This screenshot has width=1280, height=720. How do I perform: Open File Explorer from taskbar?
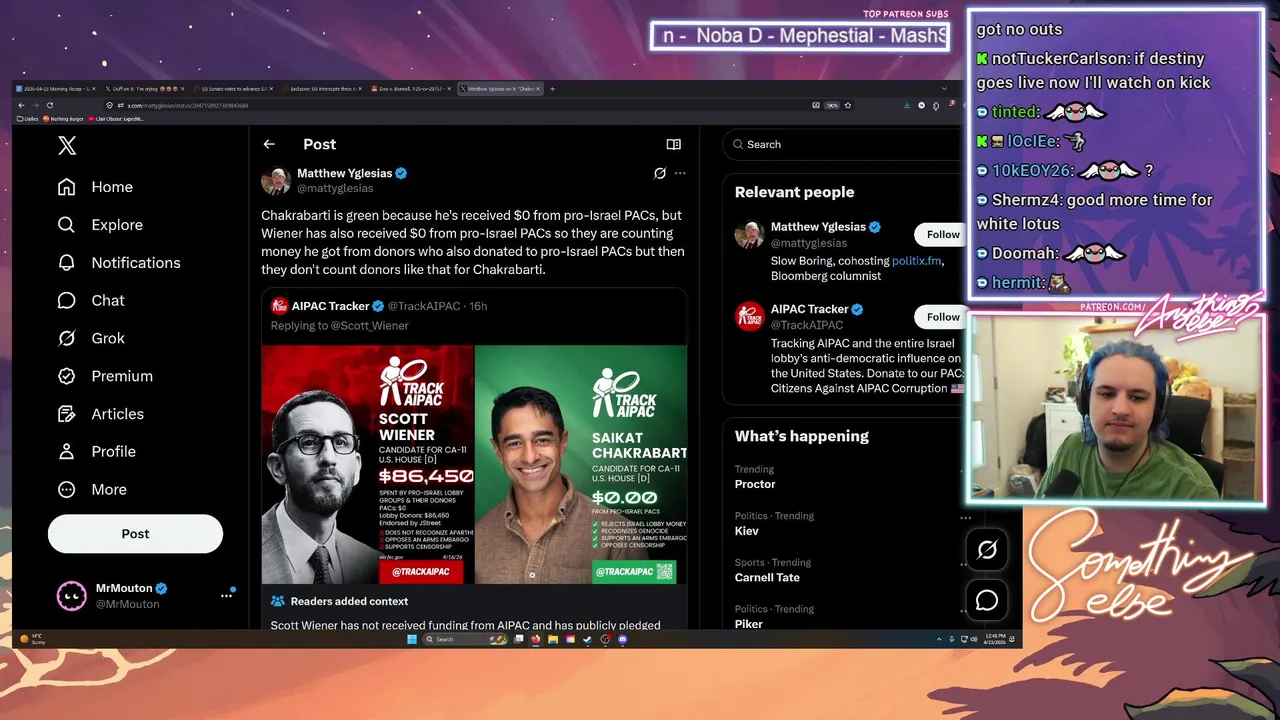(553, 639)
